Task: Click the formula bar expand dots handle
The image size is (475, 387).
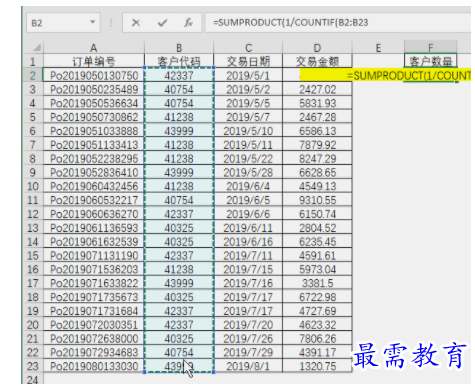Action: pyautogui.click(x=111, y=23)
